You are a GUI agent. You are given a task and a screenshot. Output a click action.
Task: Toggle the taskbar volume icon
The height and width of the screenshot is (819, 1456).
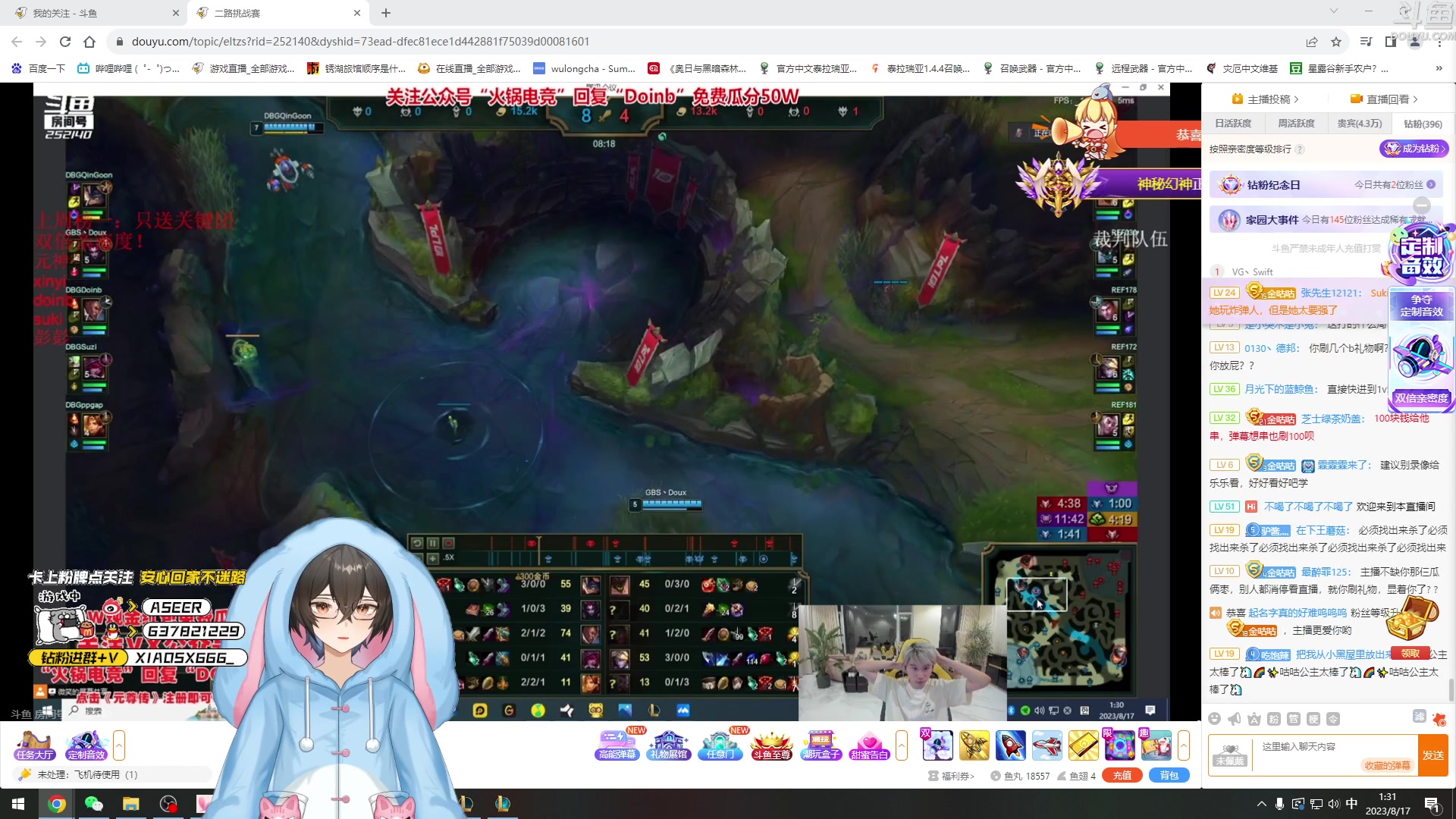coord(1334,804)
